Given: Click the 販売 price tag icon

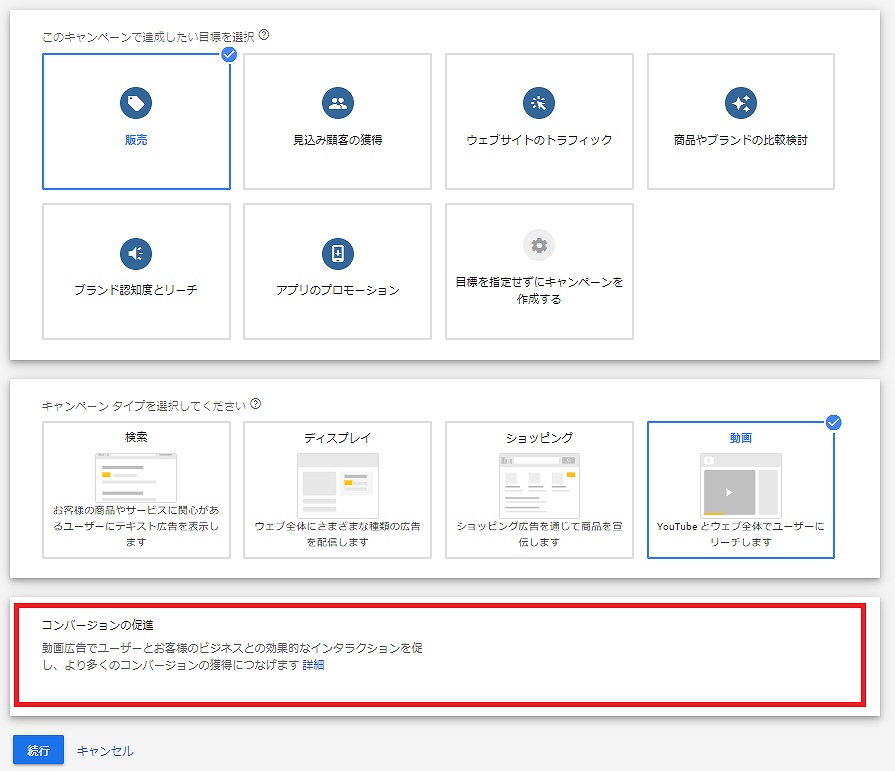Looking at the screenshot, I should 136,103.
